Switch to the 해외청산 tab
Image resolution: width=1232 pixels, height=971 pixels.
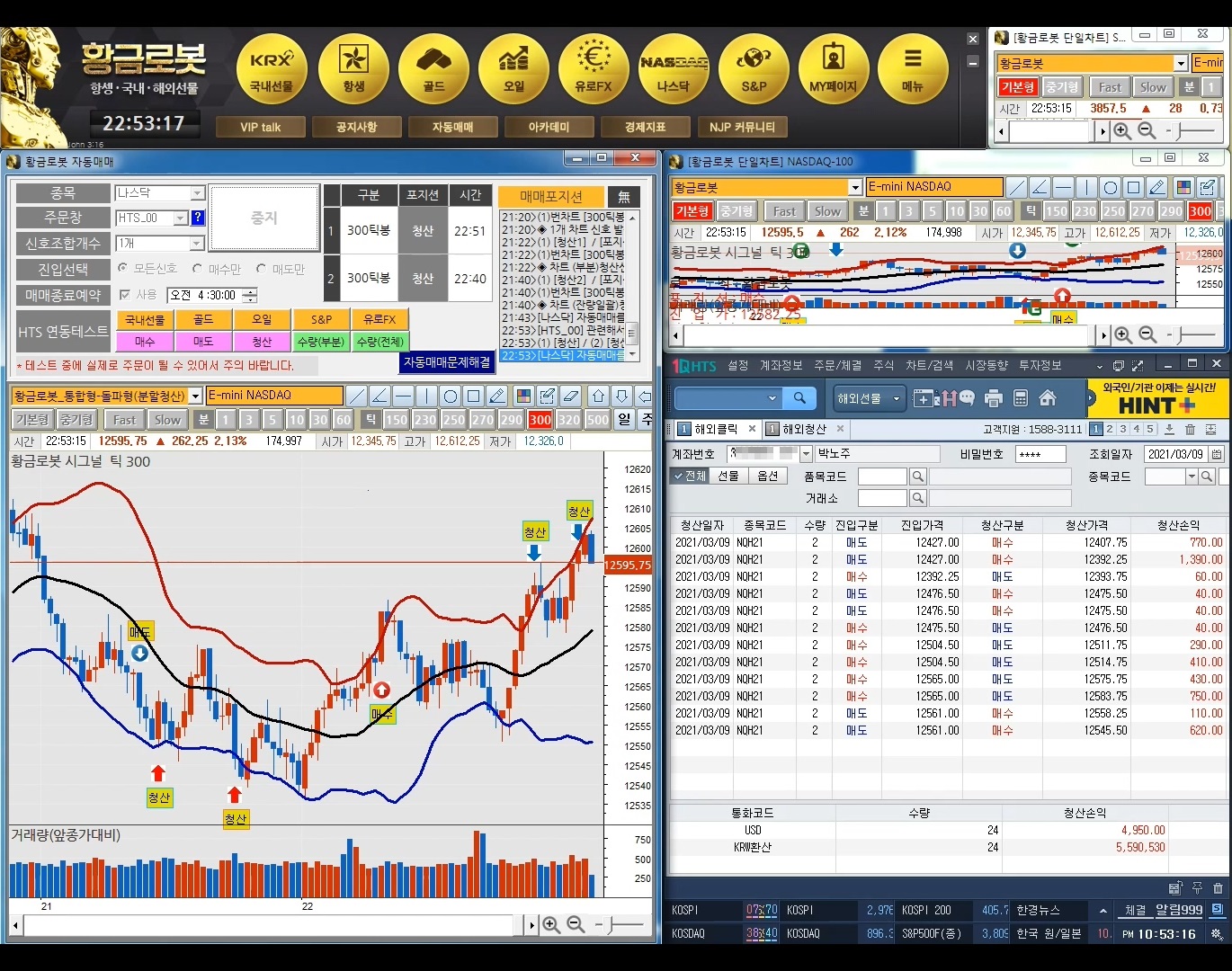tap(803, 429)
